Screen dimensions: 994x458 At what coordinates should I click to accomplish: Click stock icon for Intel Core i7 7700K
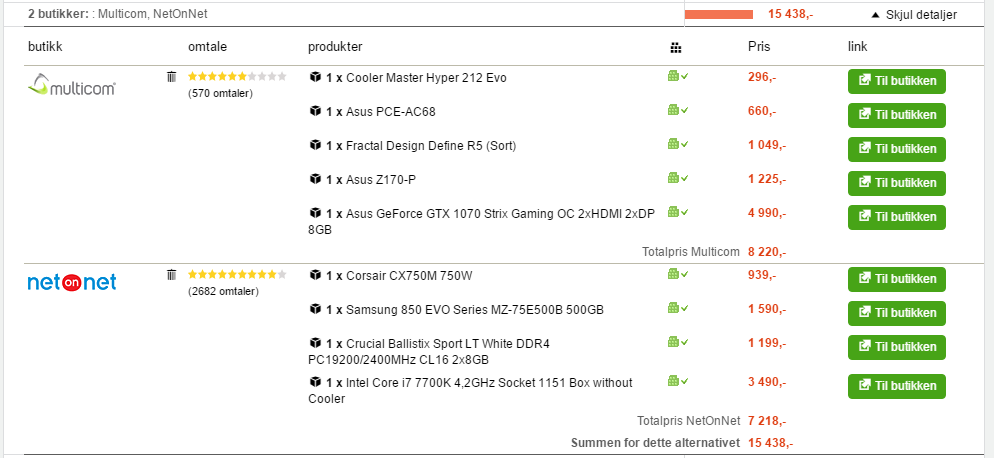[x=678, y=381]
